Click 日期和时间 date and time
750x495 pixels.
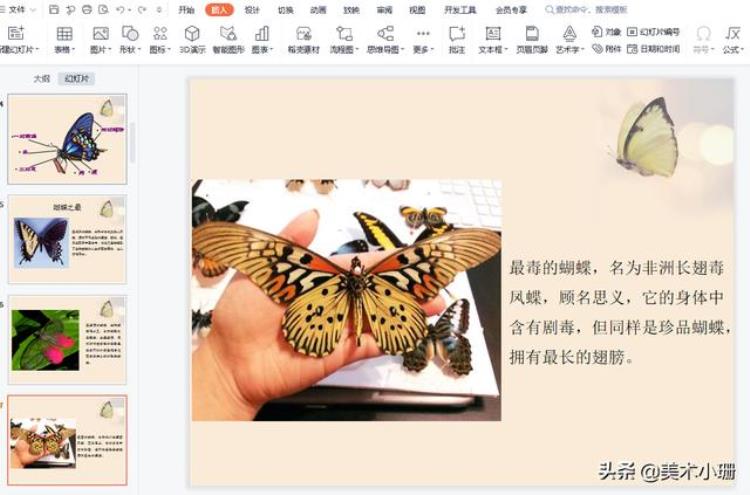(x=654, y=48)
